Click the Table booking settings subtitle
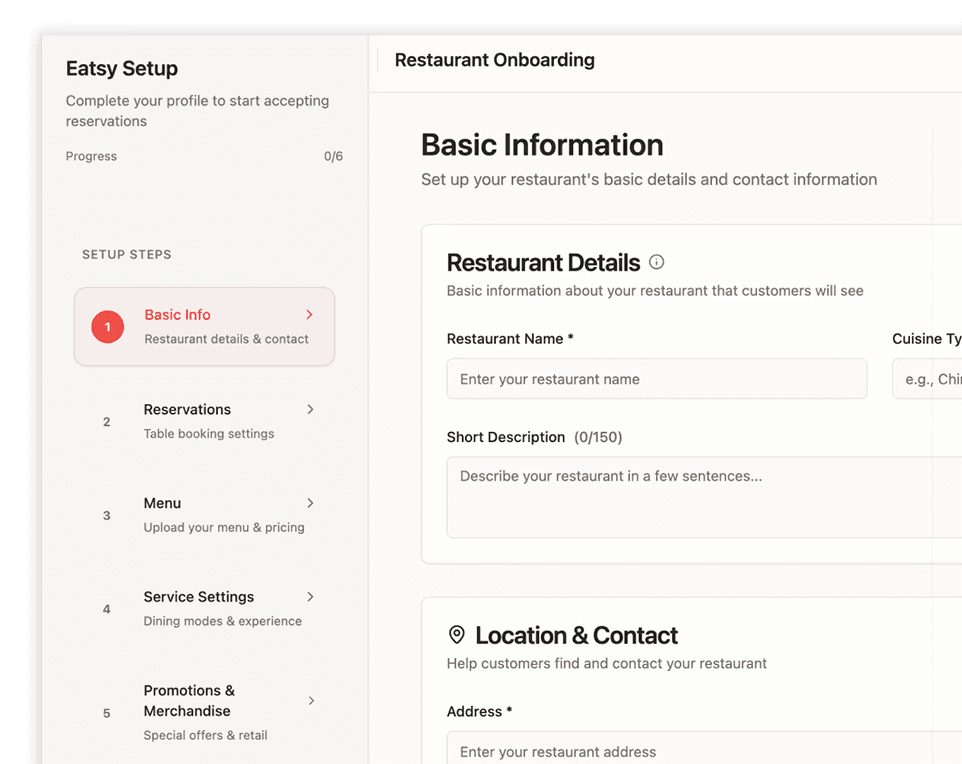962x764 pixels. [209, 434]
